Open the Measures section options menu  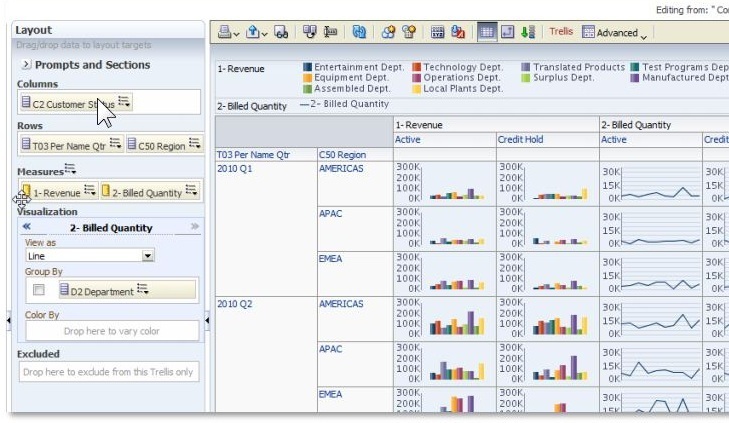70,170
